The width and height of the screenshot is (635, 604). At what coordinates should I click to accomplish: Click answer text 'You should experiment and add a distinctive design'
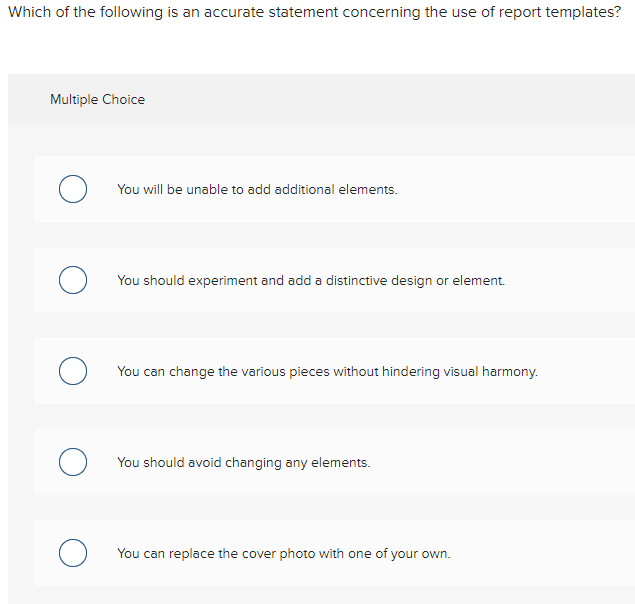[x=275, y=280]
